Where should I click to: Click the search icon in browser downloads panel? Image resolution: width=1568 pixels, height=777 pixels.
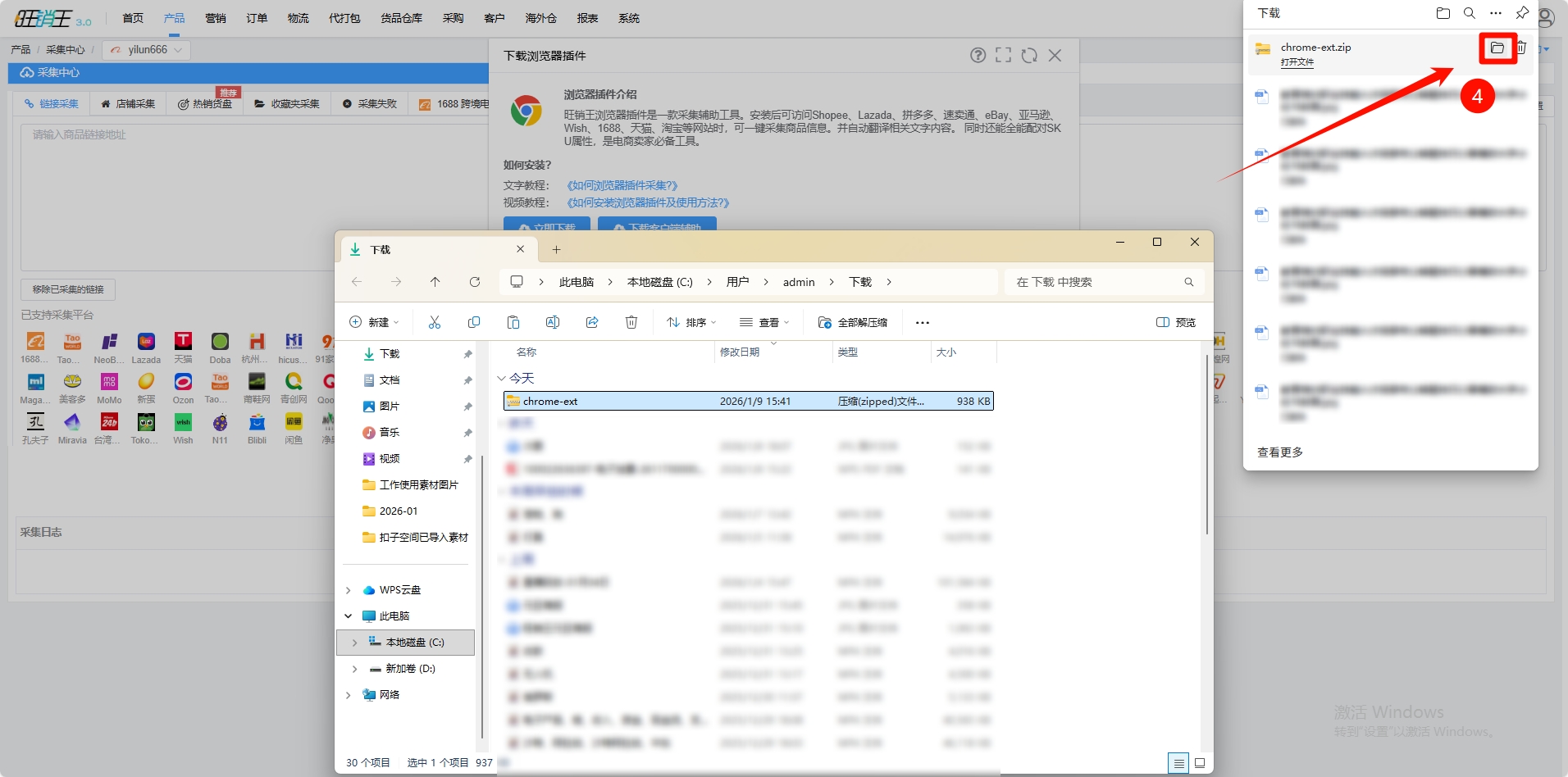[x=1470, y=13]
